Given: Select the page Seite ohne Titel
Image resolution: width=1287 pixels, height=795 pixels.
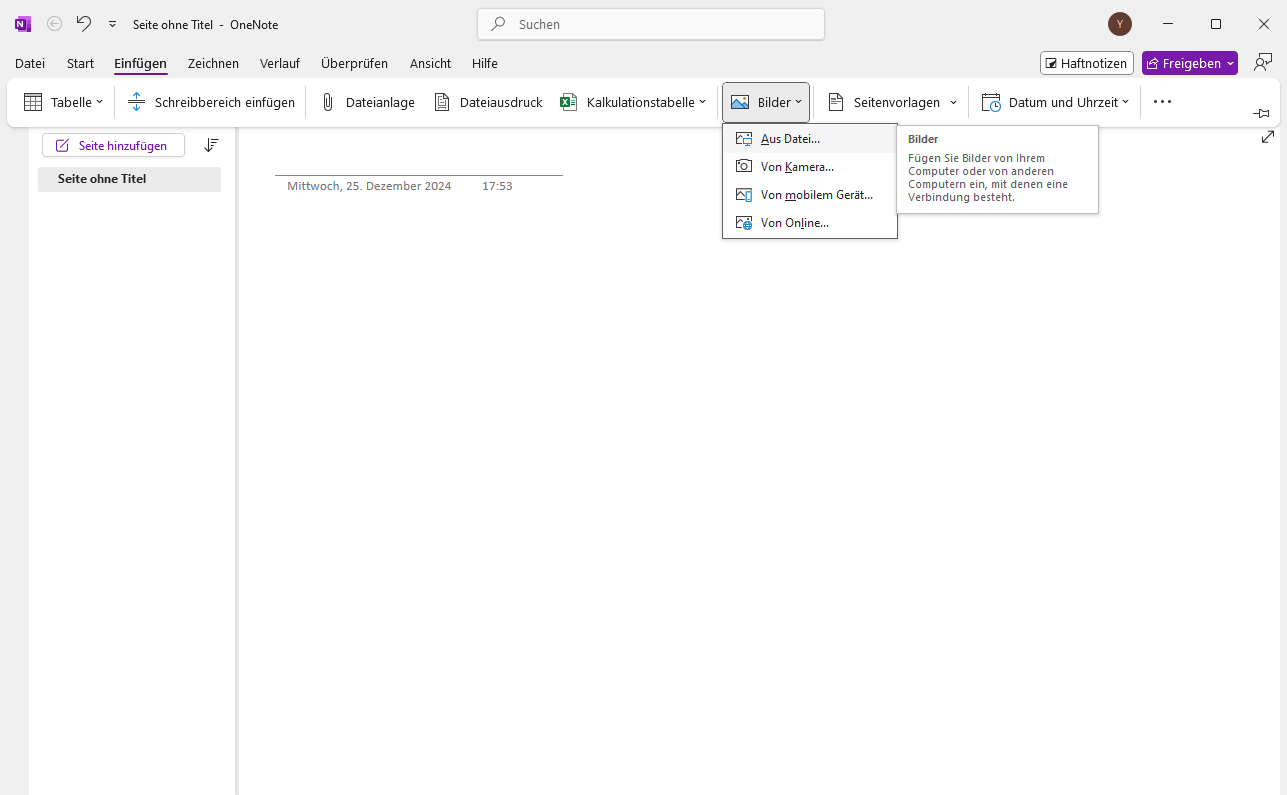Looking at the screenshot, I should tap(129, 179).
